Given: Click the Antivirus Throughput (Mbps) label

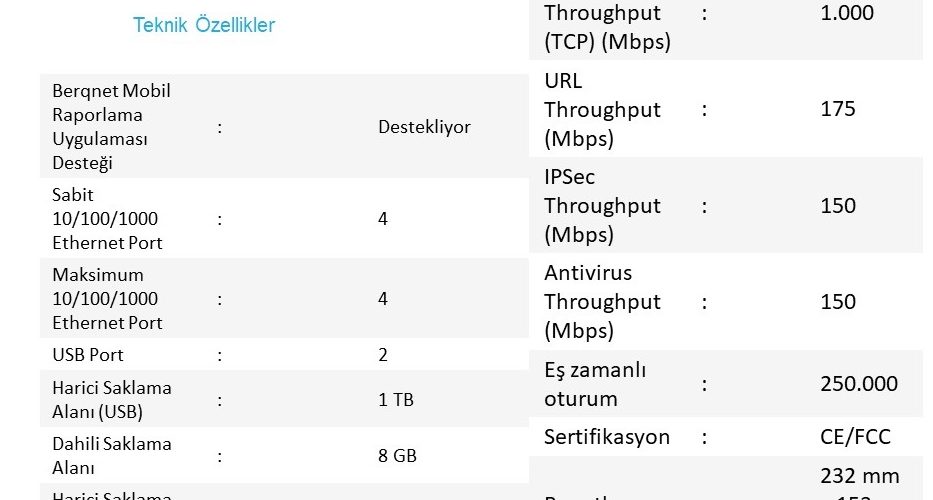Looking at the screenshot, I should (602, 302).
